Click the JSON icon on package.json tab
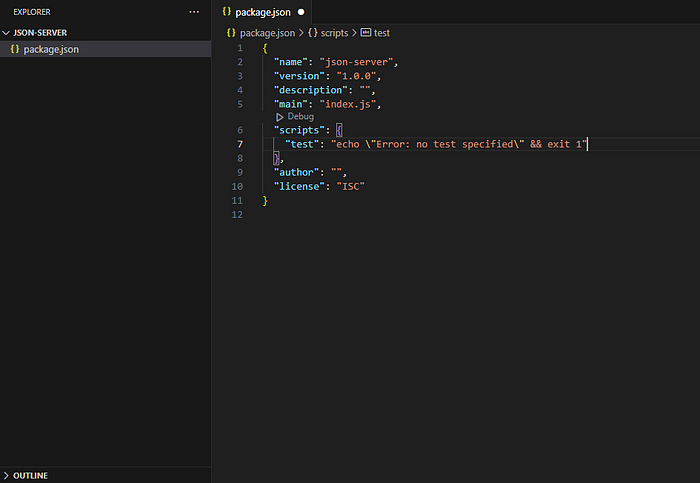This screenshot has width=700, height=483. (227, 12)
